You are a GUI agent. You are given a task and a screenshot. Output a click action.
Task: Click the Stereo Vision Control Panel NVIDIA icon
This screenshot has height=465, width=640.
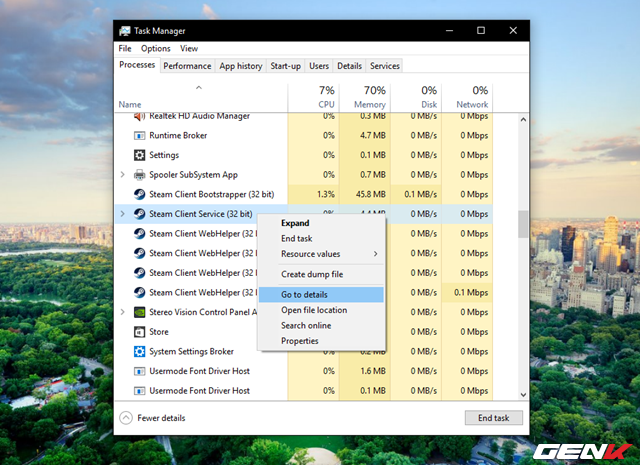tap(140, 312)
